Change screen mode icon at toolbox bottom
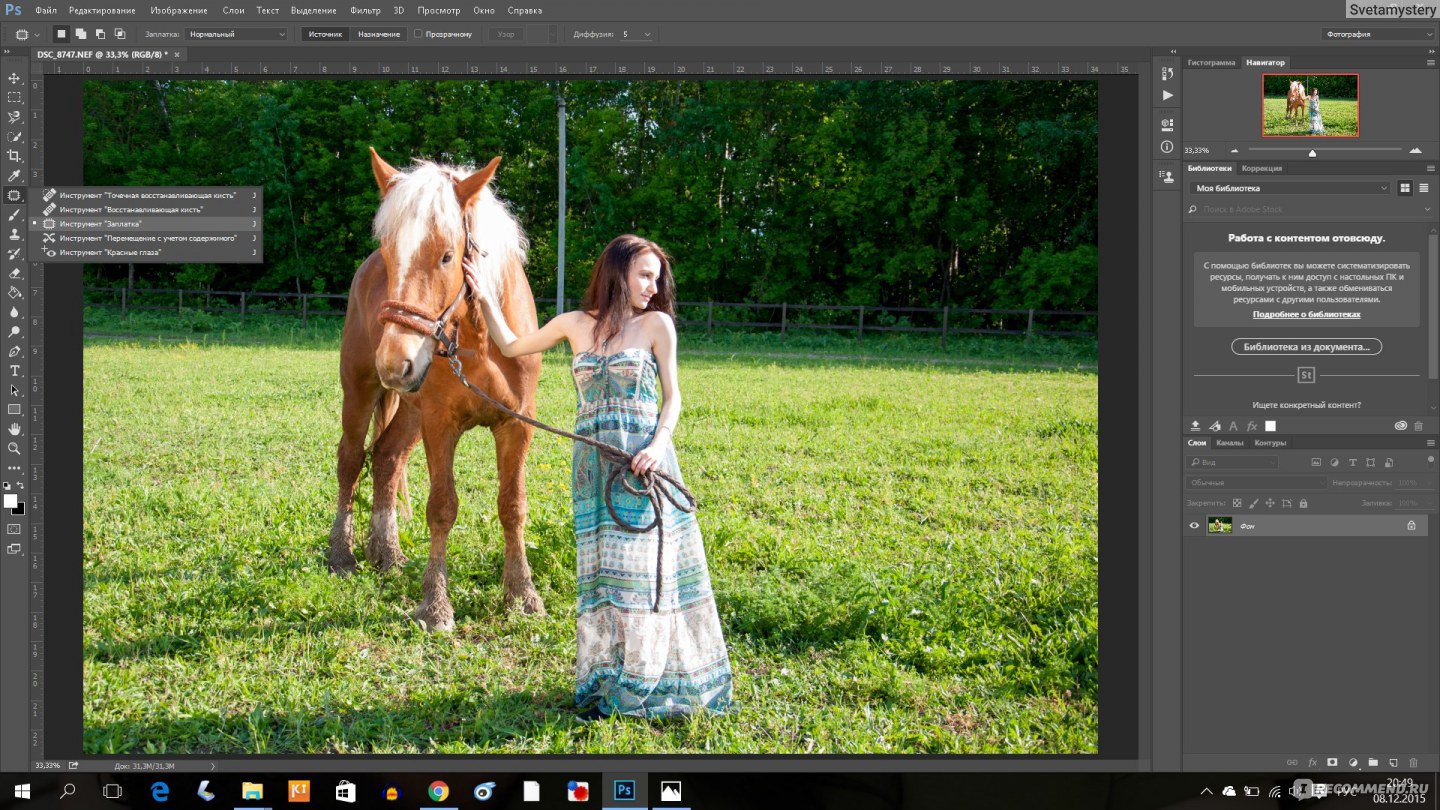1440x810 pixels. (x=14, y=549)
